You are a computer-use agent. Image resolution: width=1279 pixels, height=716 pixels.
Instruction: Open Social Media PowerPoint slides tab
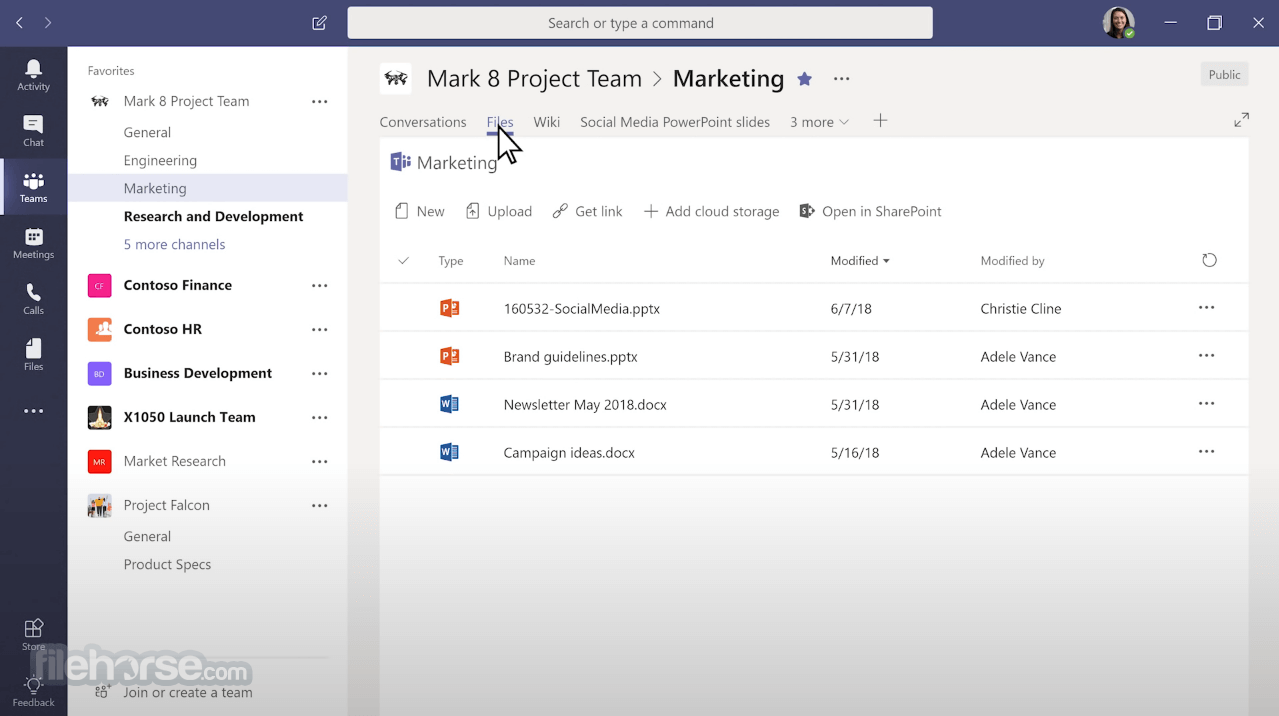[x=675, y=122]
